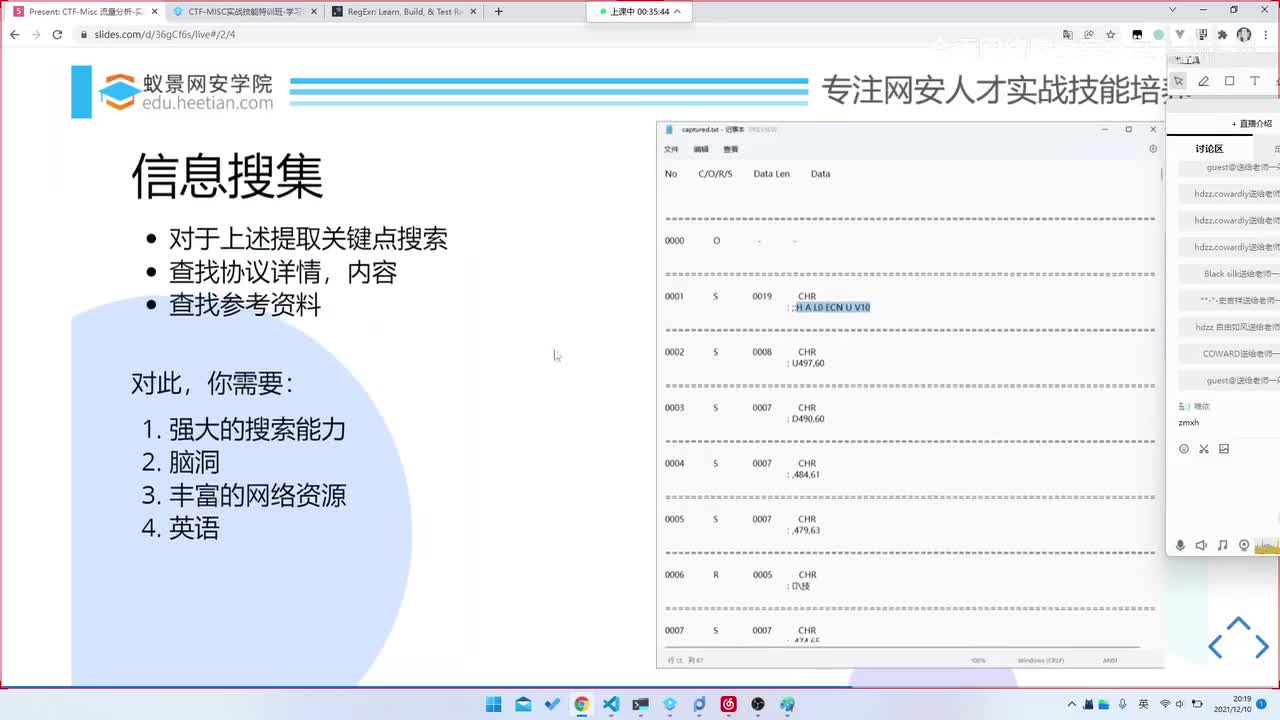
Task: Open the blue checkmark To Do app on taskbar
Action: click(x=552, y=704)
